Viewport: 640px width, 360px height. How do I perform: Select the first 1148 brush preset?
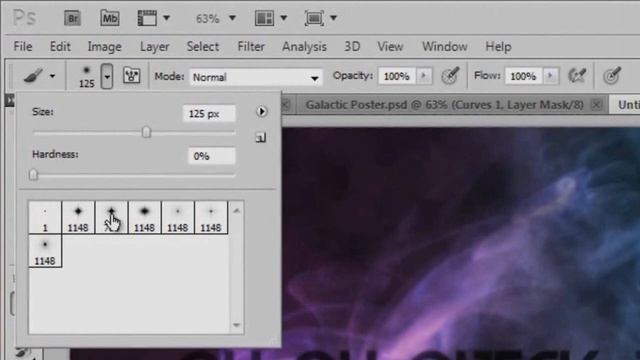[x=78, y=218]
